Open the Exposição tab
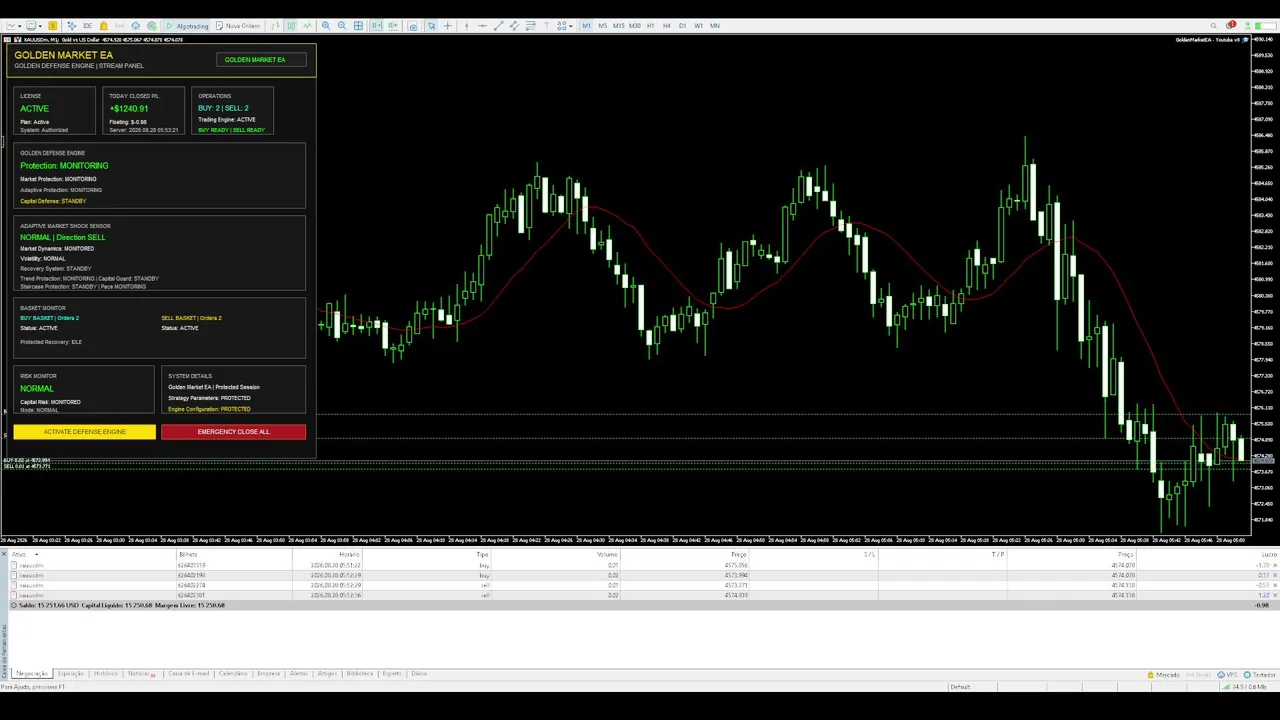Screen dimensions: 1280x720 pyautogui.click(x=70, y=673)
